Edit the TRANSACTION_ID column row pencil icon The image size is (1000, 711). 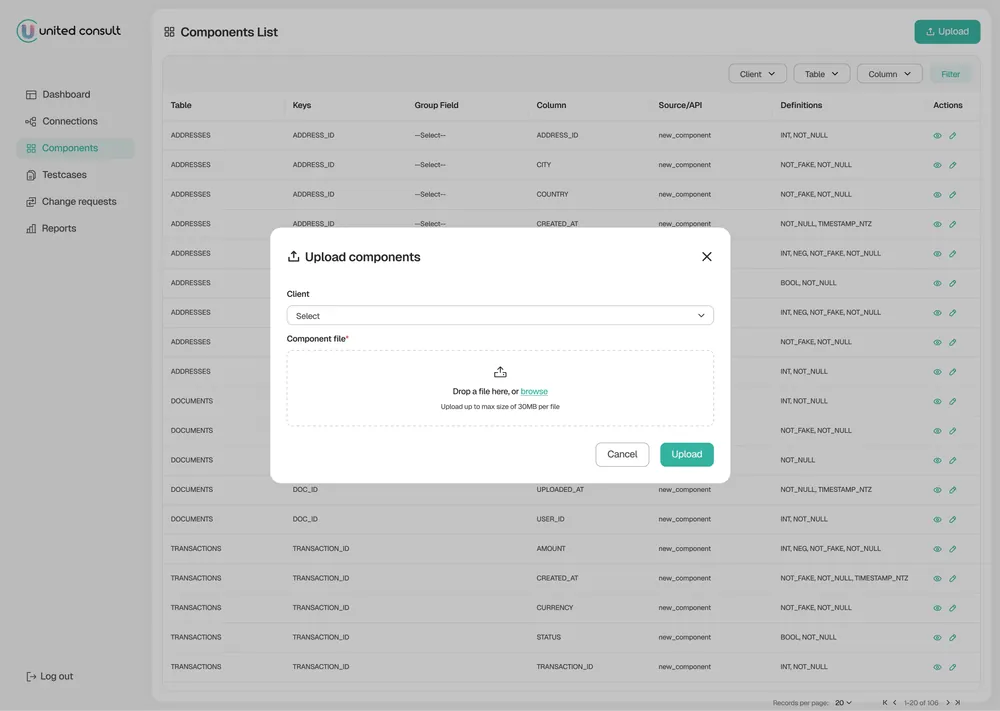tap(952, 667)
